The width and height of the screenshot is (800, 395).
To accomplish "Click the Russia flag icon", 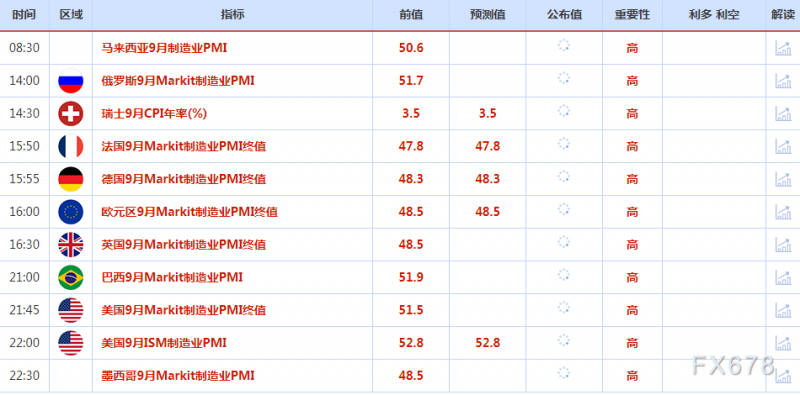I will tap(70, 81).
